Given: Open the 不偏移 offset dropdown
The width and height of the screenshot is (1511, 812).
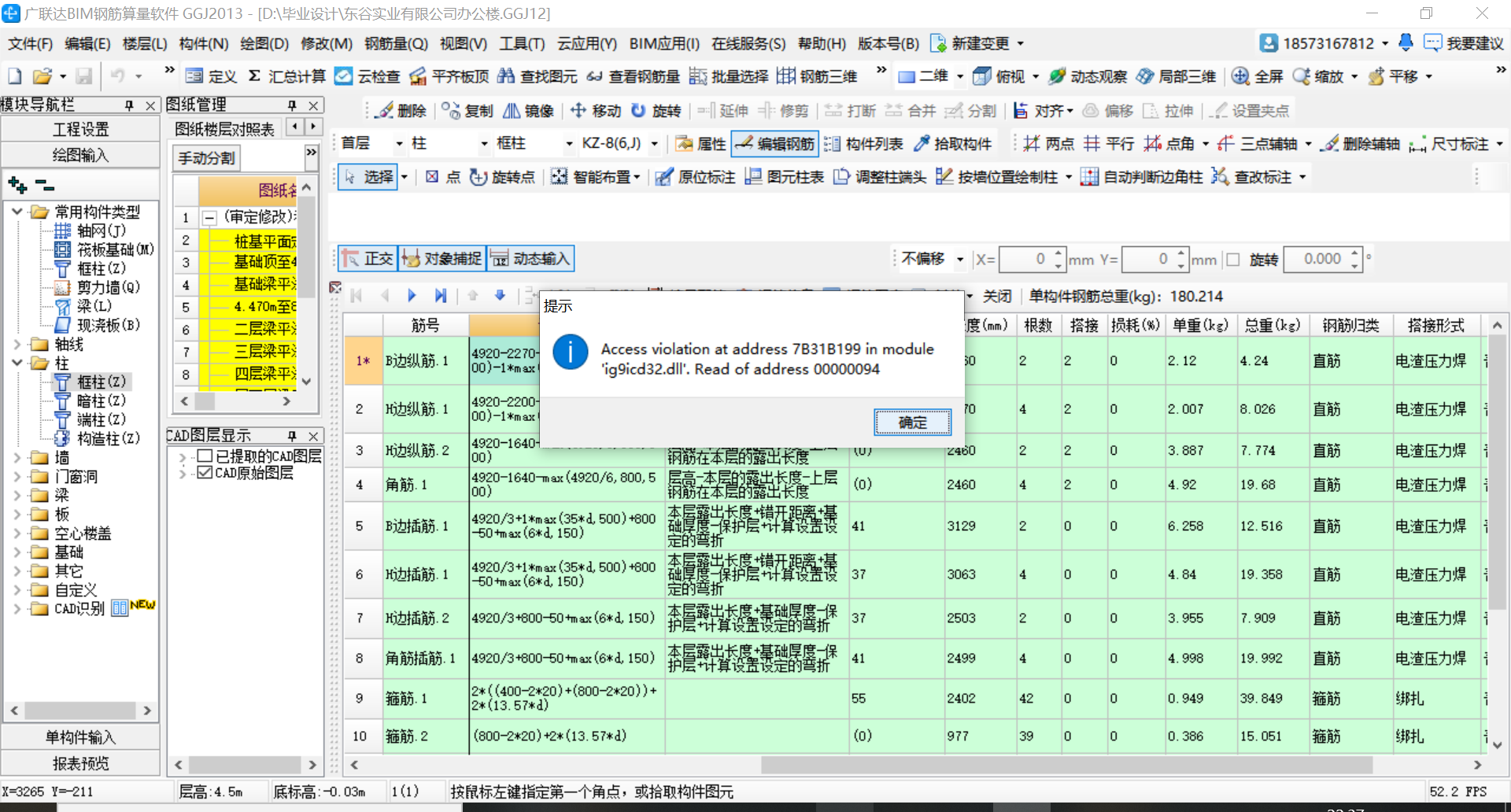Looking at the screenshot, I should pos(959,259).
